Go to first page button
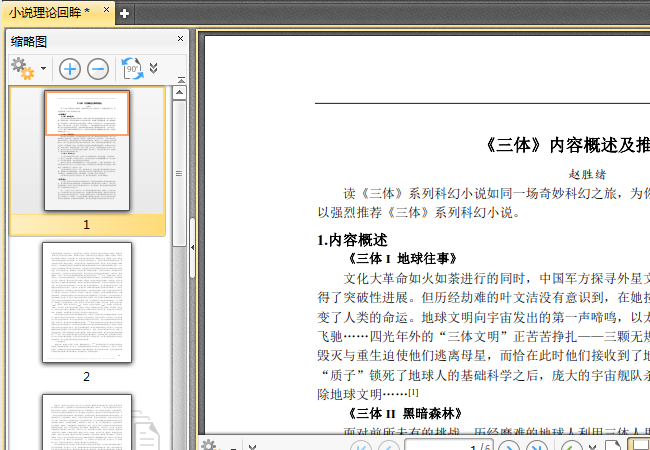The width and height of the screenshot is (650, 450). coord(360,446)
